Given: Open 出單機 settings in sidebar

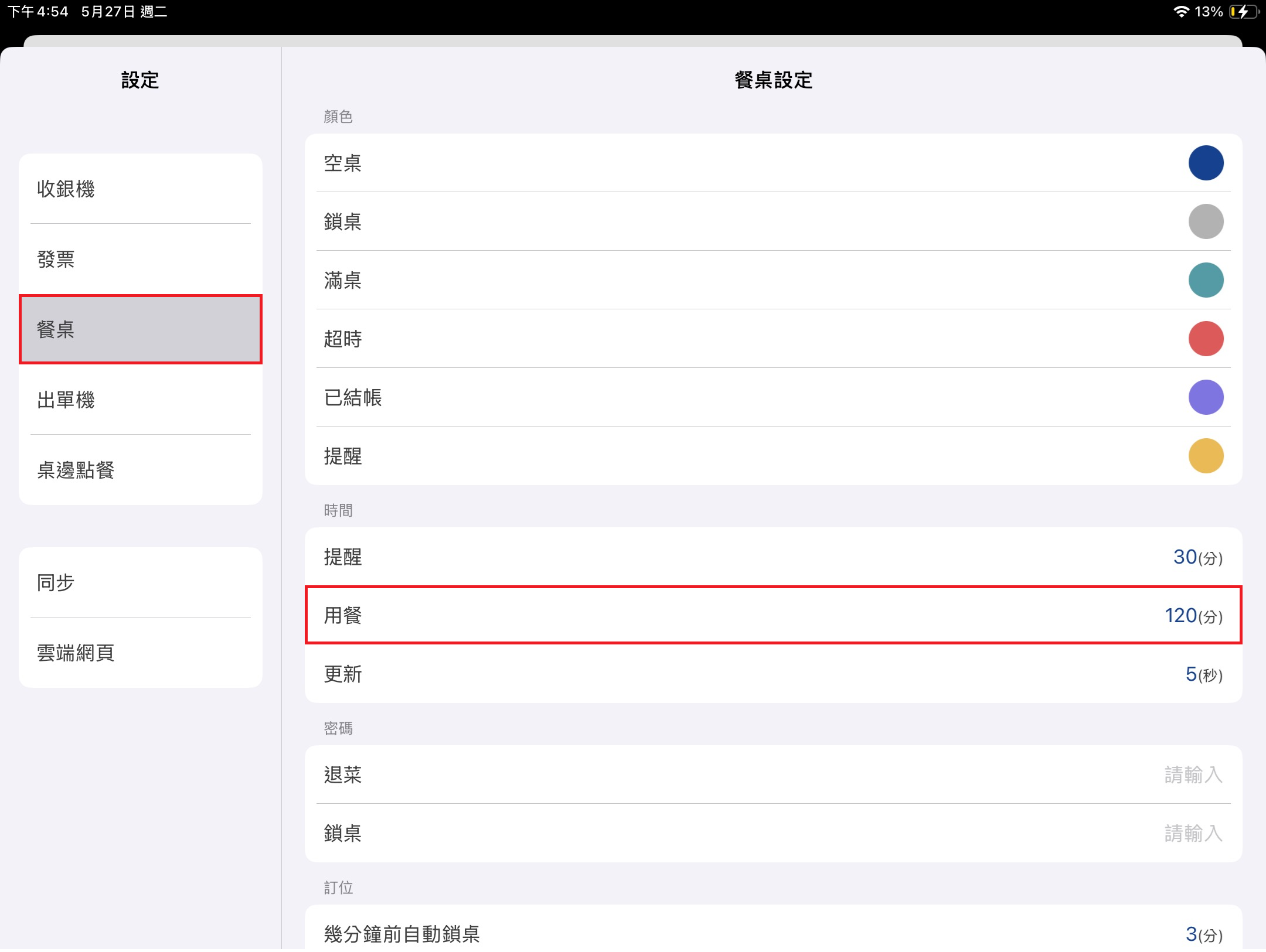Looking at the screenshot, I should pos(141,400).
